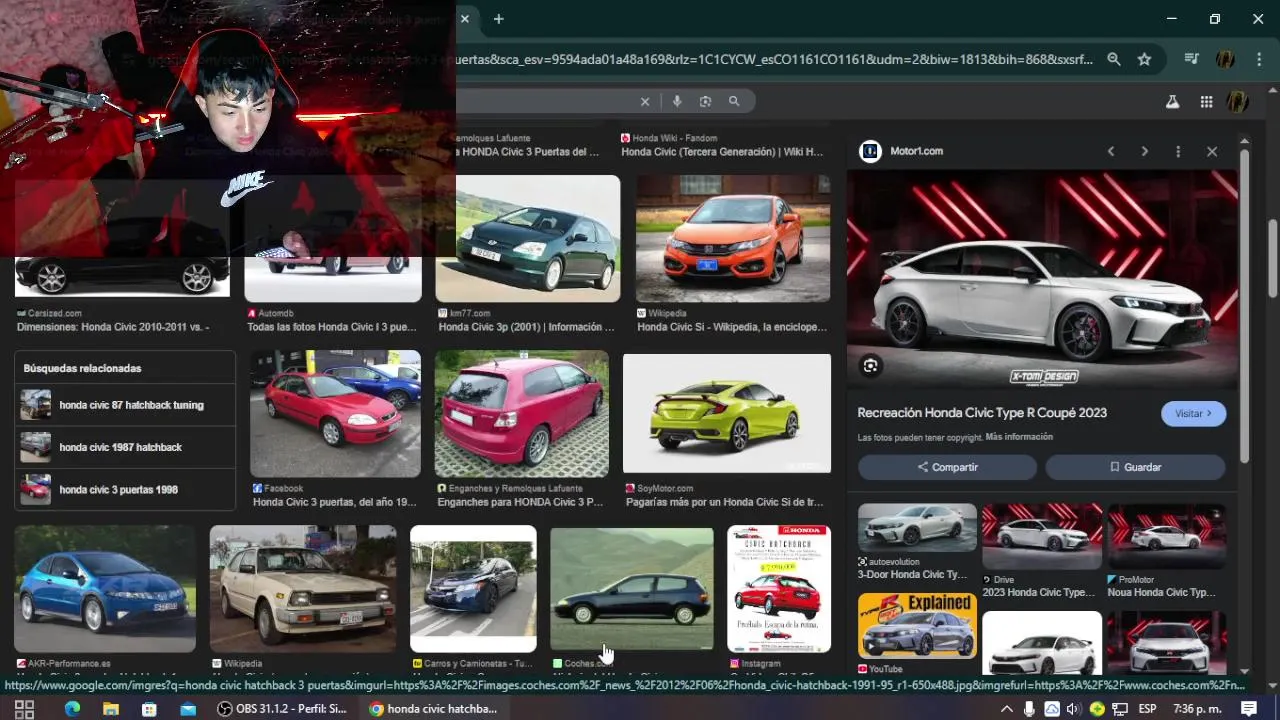
Task: Start voice search with microphone icon
Action: 677,102
